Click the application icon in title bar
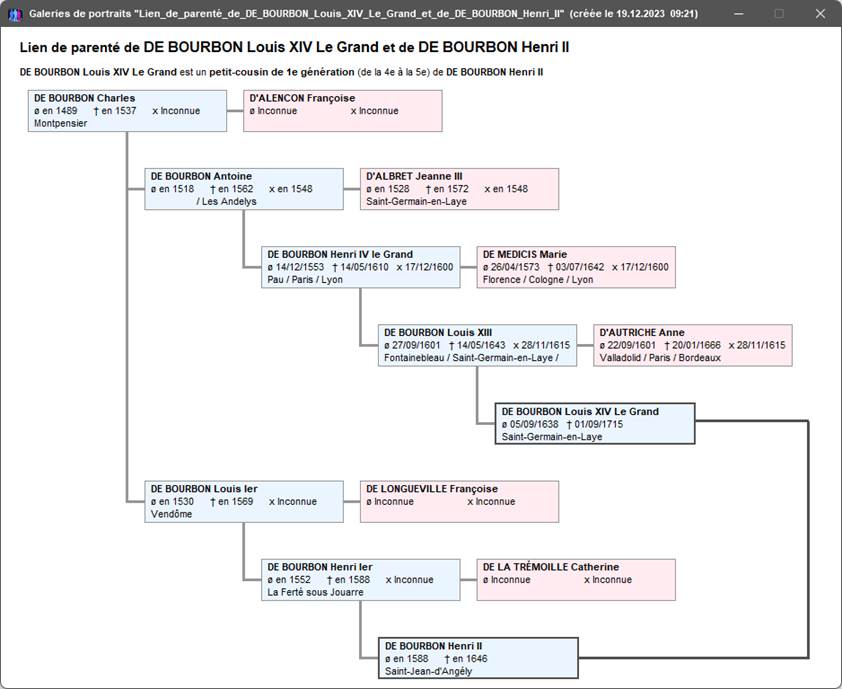The height and width of the screenshot is (689, 842). (15, 14)
